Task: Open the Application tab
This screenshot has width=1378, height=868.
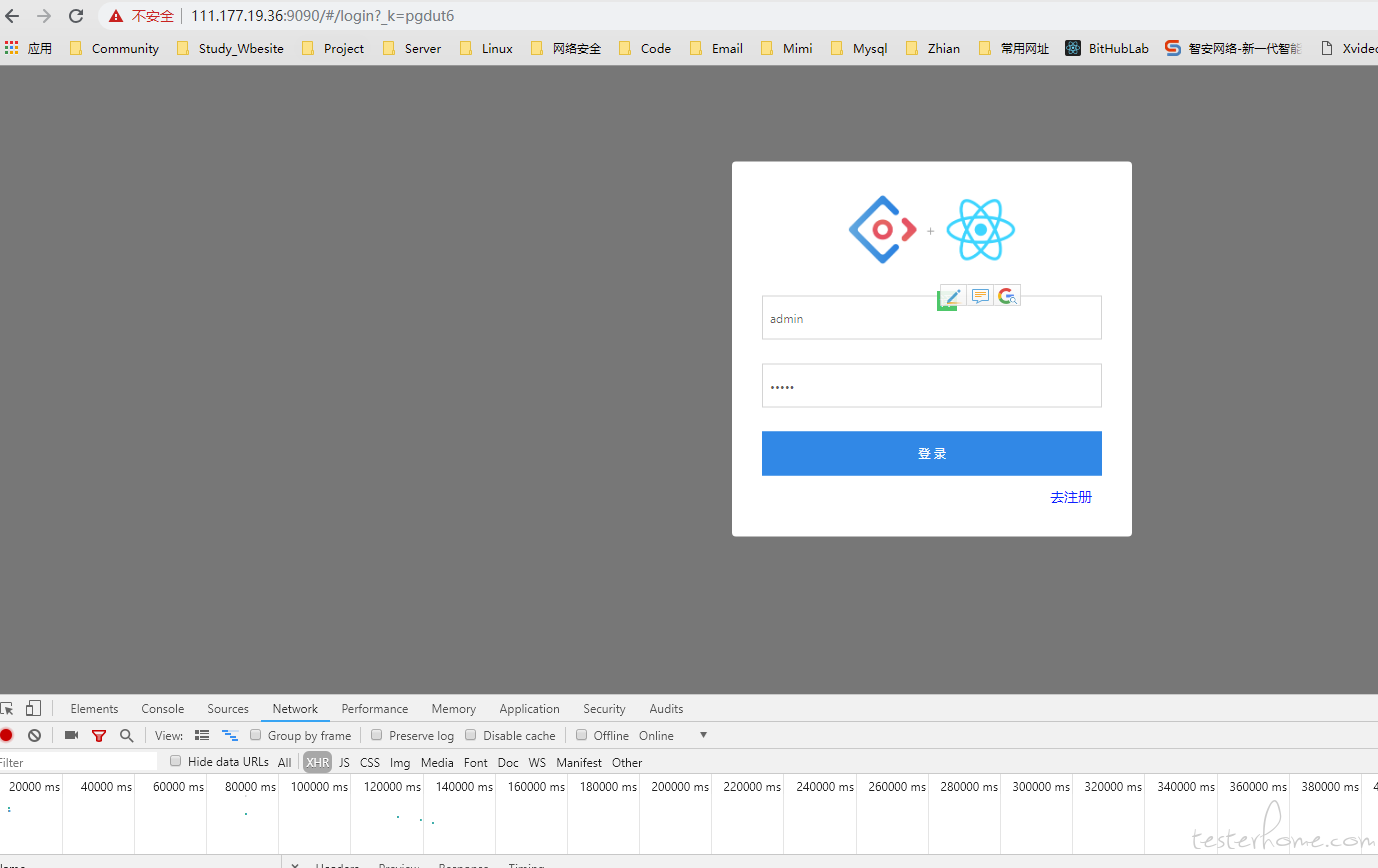Action: pos(530,709)
